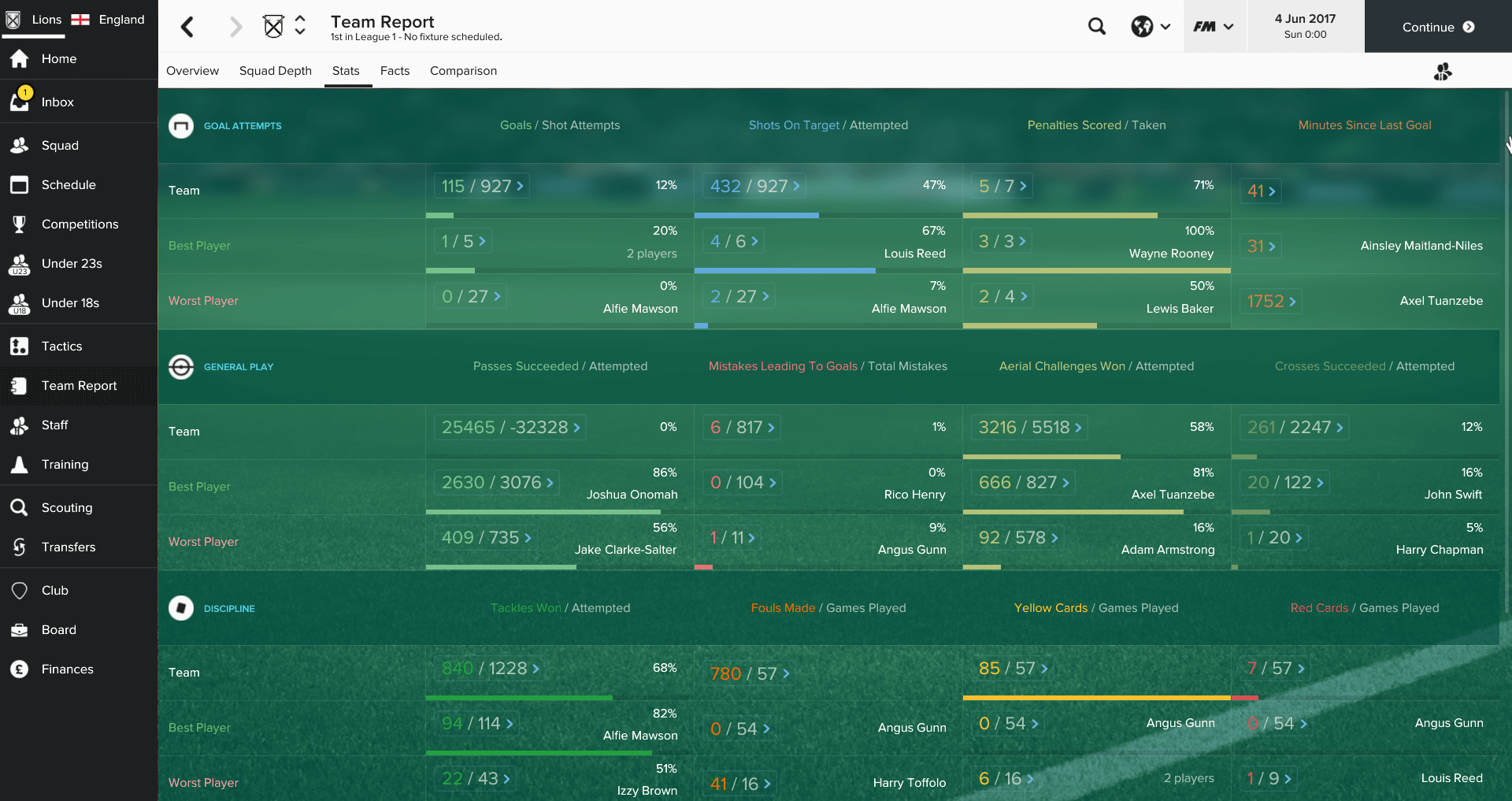Expand team goals 115 / 927

[481, 186]
